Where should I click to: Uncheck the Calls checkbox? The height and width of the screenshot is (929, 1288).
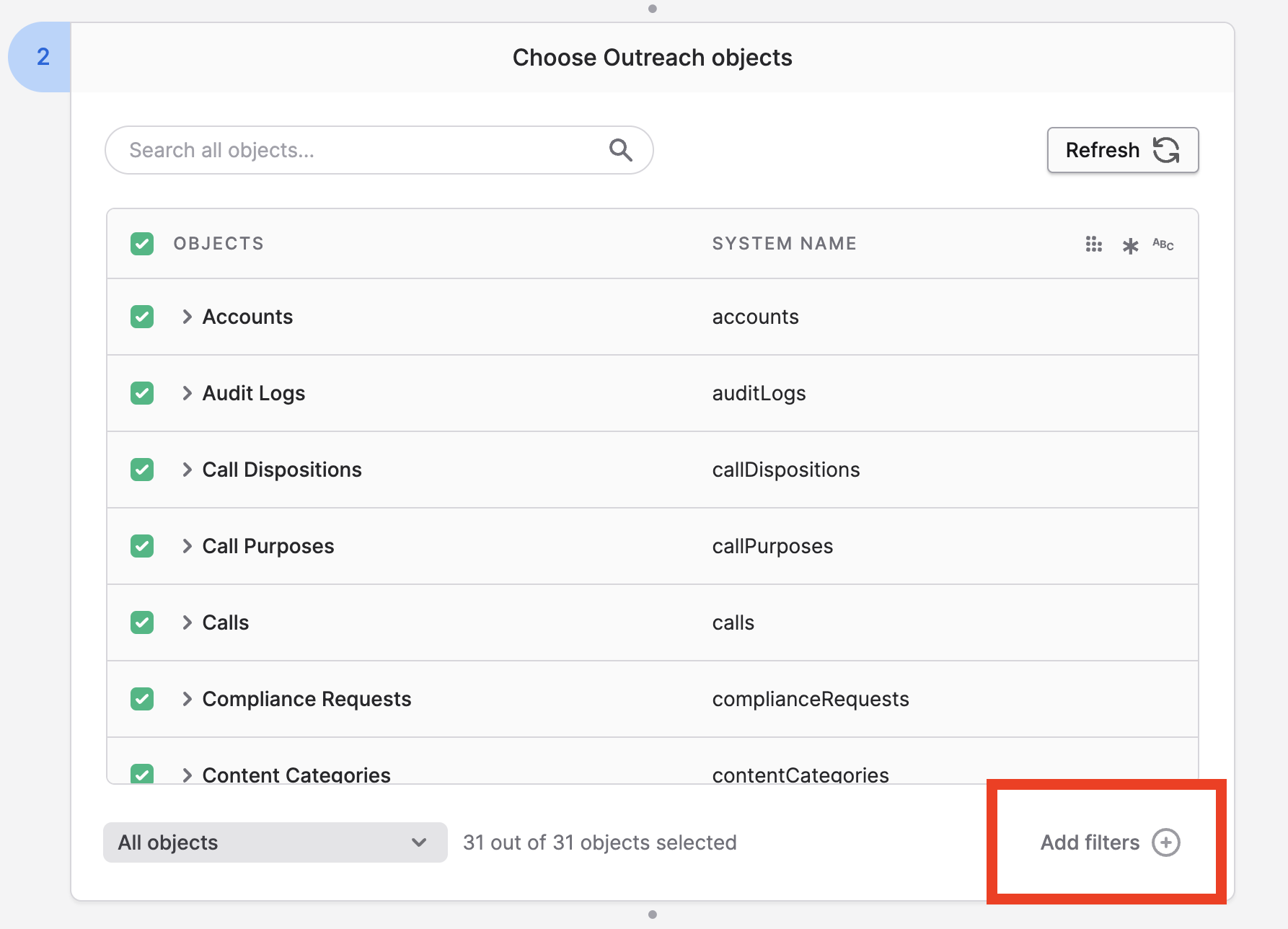(142, 622)
